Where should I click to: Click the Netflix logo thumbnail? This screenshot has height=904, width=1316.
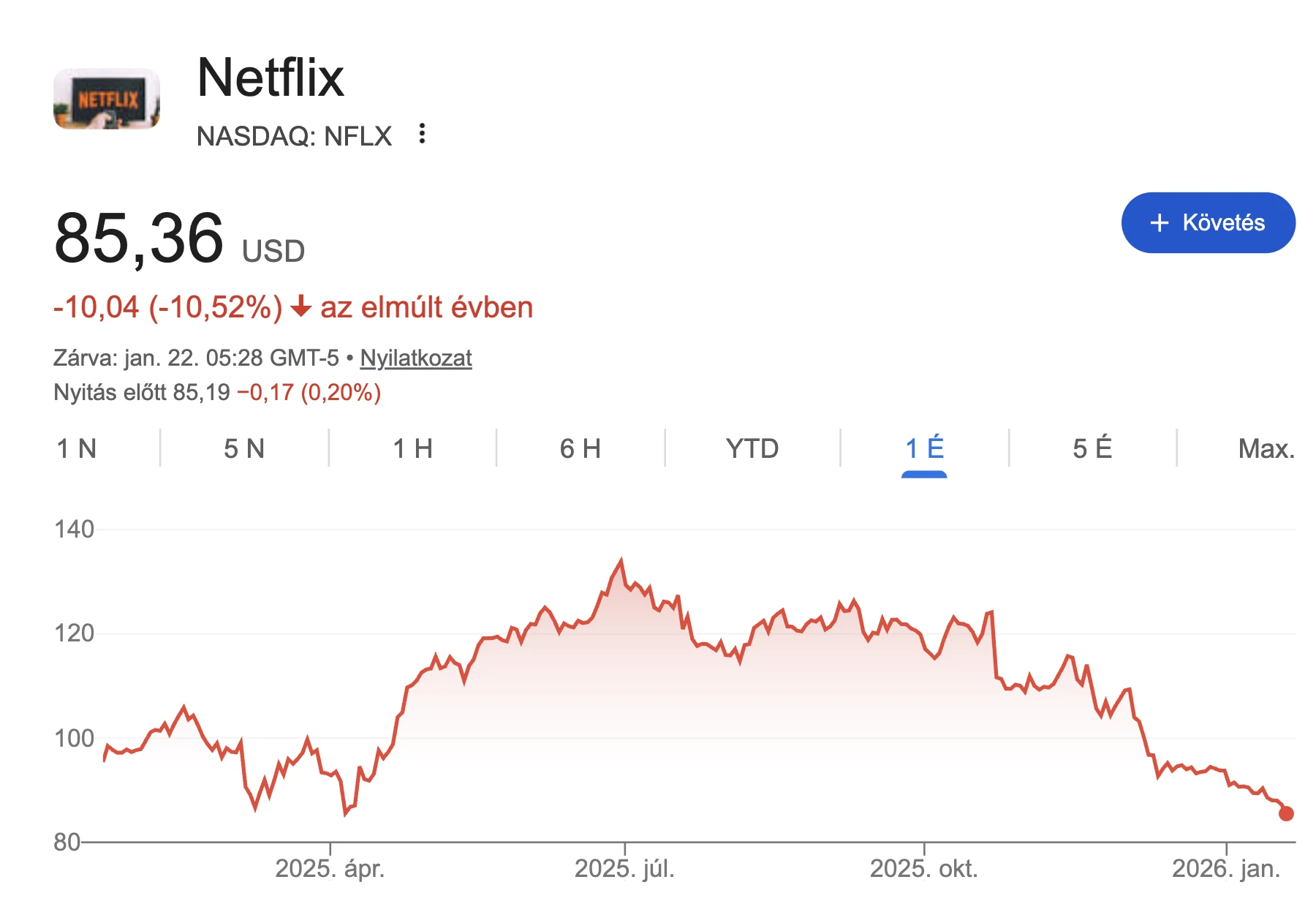(x=107, y=99)
